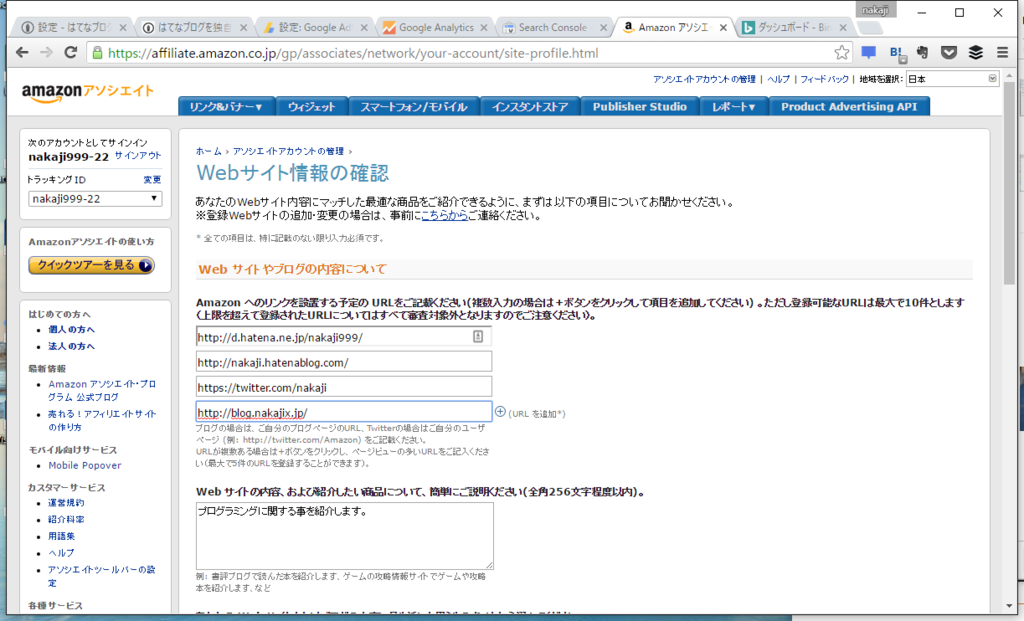Go back with the browser back arrow
This screenshot has width=1024, height=621.
coord(22,53)
